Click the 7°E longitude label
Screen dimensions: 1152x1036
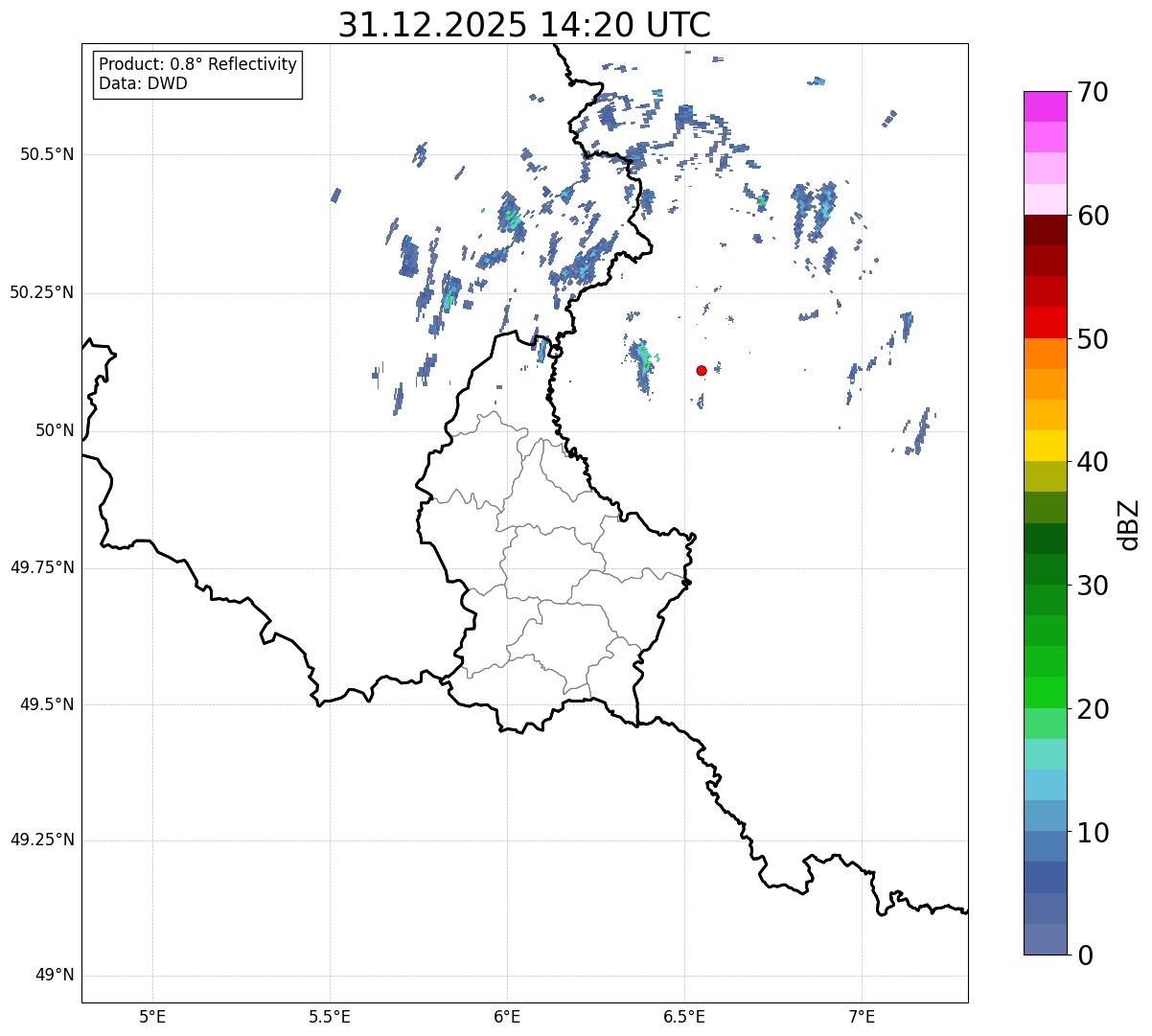862,1017
